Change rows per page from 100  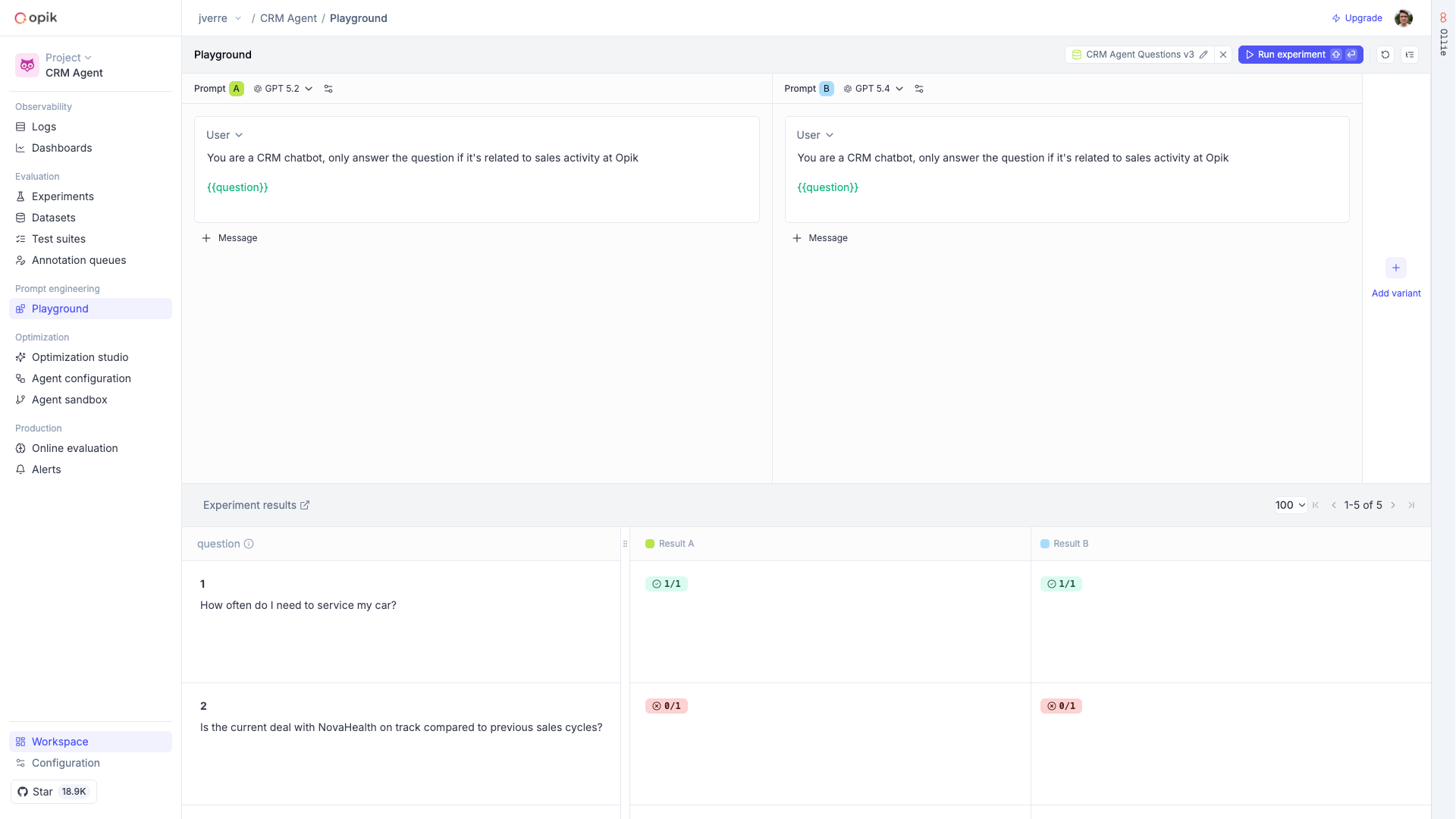click(1289, 505)
